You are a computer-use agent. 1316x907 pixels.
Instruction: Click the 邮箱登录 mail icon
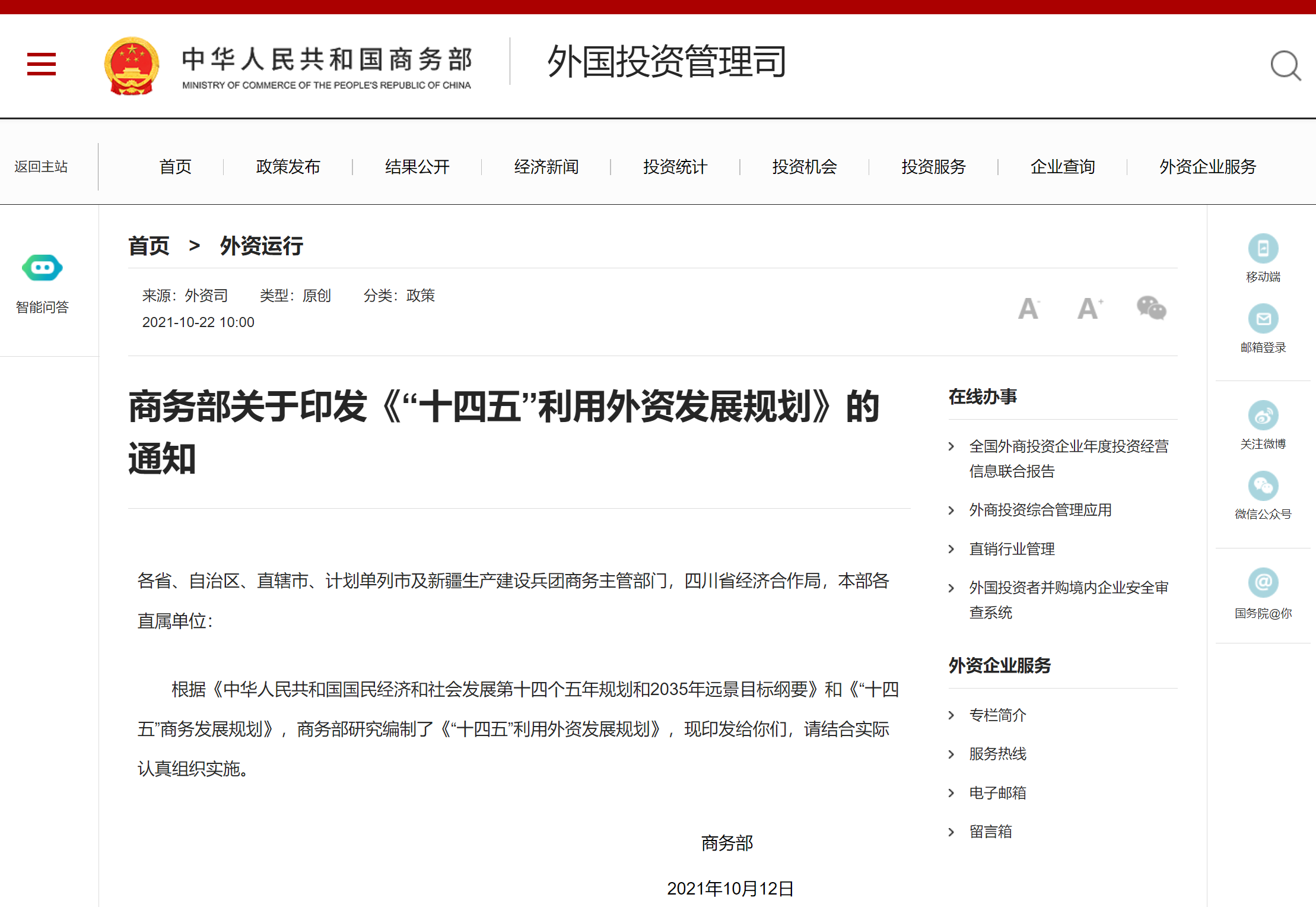pos(1263,319)
